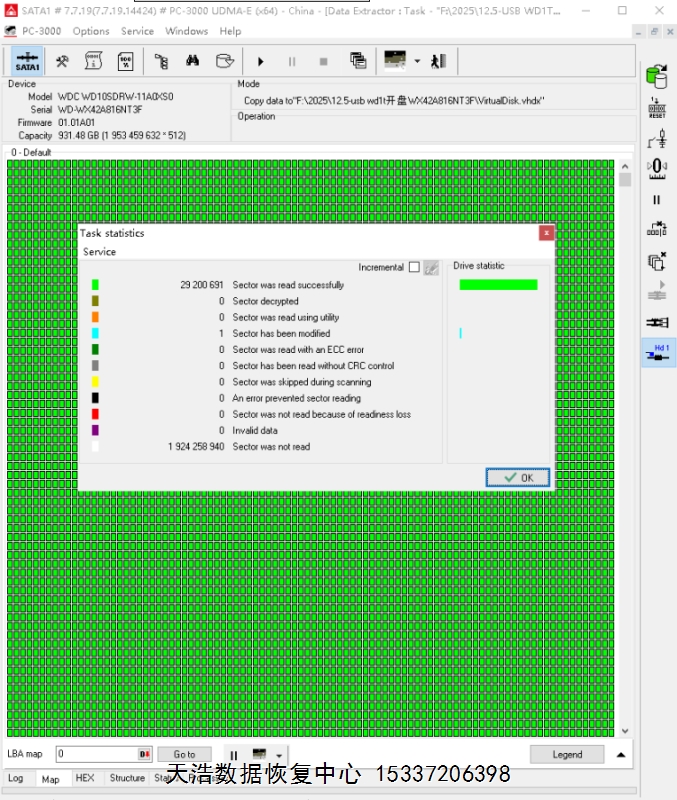Click the RESET icon in right sidebar
Image resolution: width=677 pixels, height=800 pixels.
click(657, 108)
